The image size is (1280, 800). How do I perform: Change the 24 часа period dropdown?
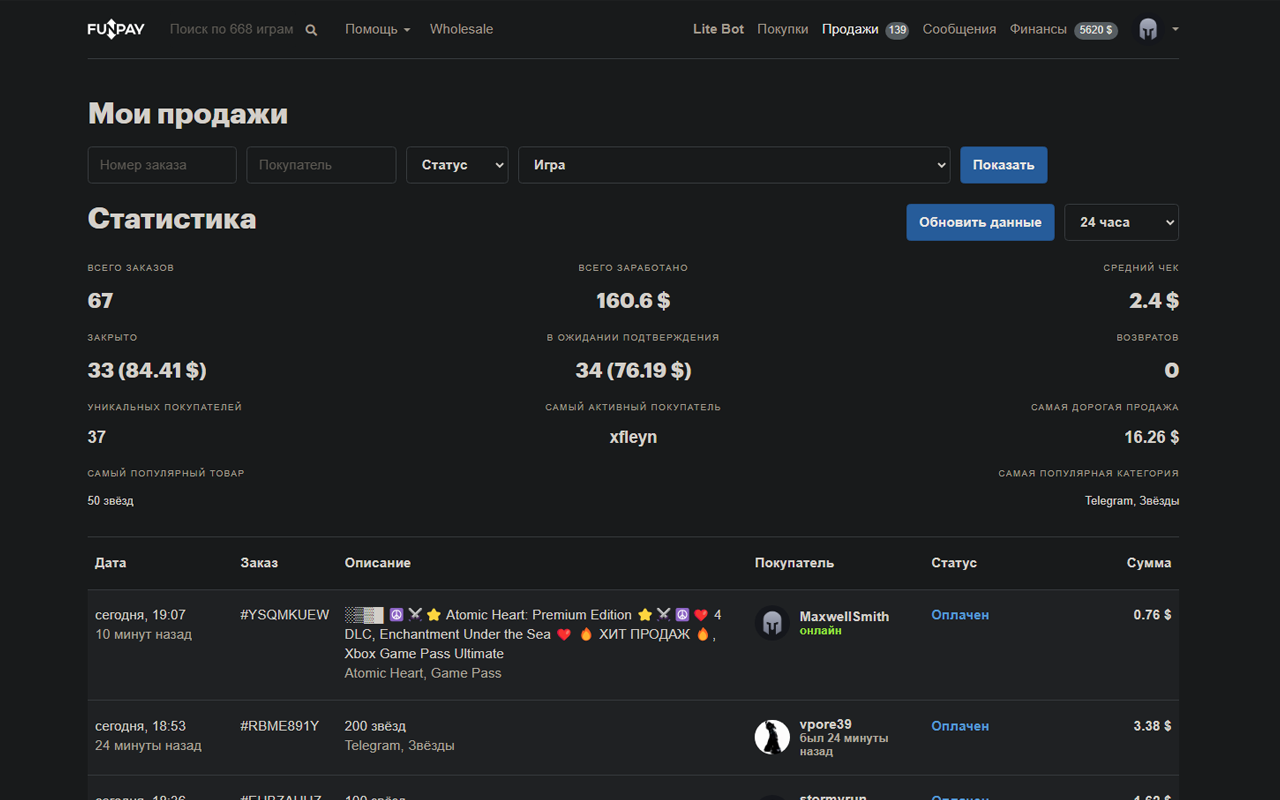click(1121, 222)
